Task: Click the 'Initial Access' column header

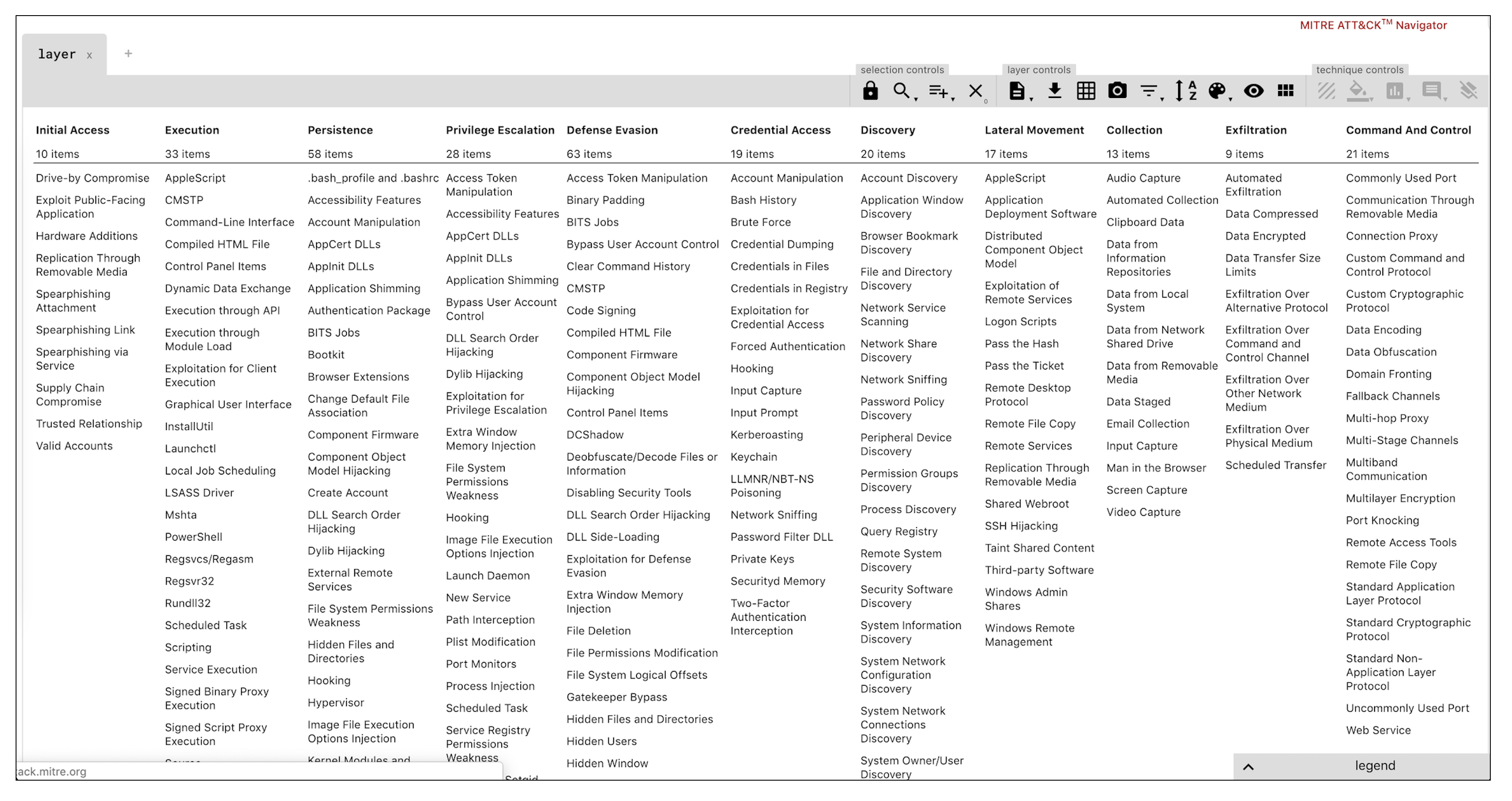Action: tap(72, 130)
